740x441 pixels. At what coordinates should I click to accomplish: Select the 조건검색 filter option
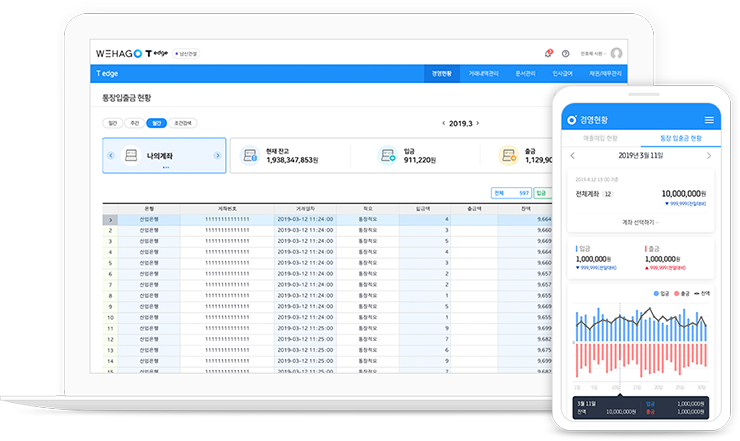pyautogui.click(x=183, y=123)
